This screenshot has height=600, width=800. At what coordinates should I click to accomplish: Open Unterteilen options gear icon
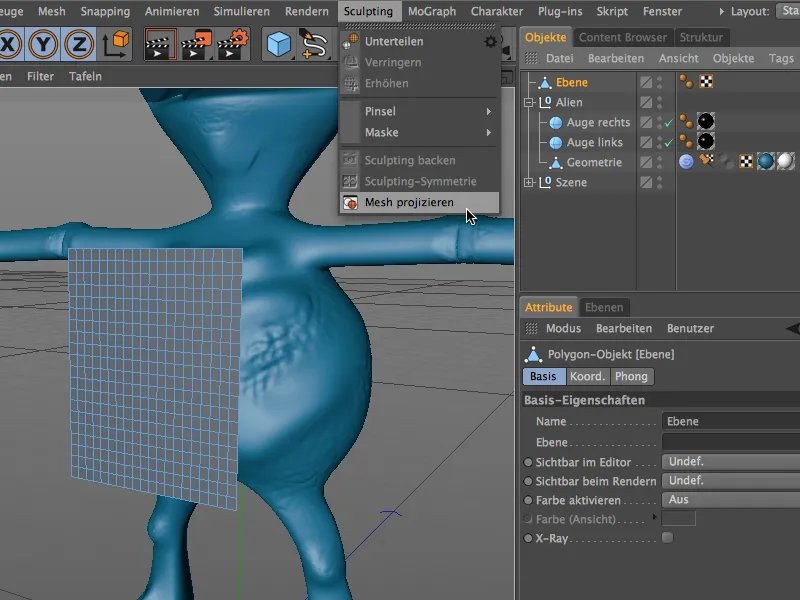click(490, 41)
